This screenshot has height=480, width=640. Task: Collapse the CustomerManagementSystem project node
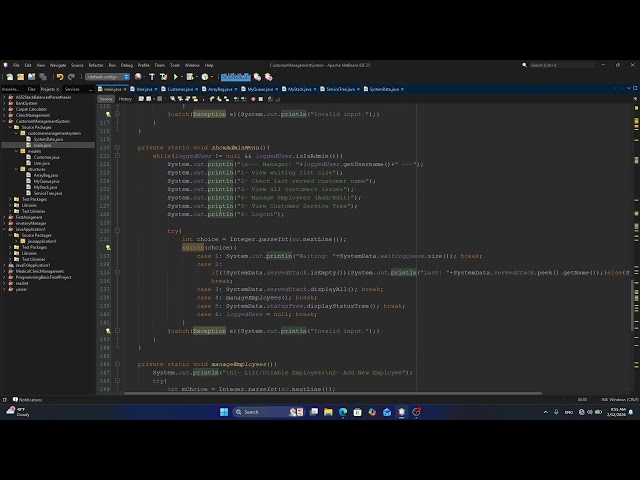tap(4, 121)
